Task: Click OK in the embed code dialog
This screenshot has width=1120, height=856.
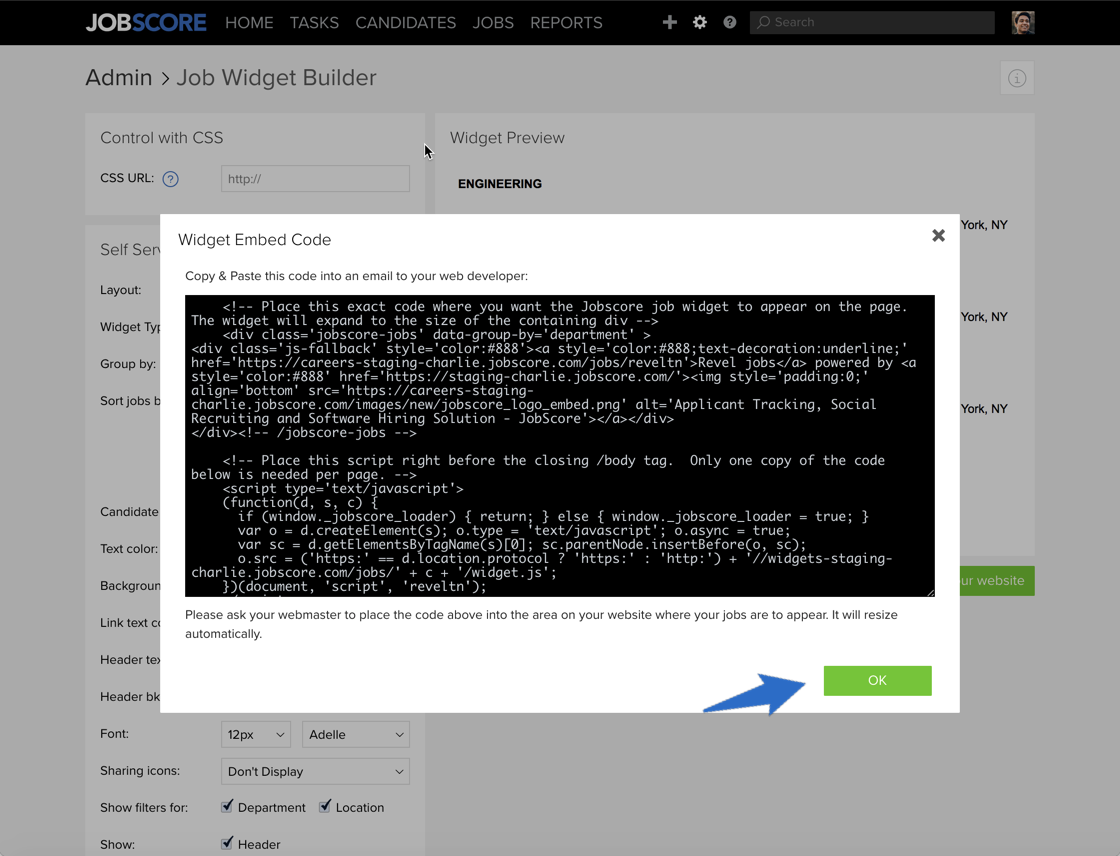Action: [877, 680]
